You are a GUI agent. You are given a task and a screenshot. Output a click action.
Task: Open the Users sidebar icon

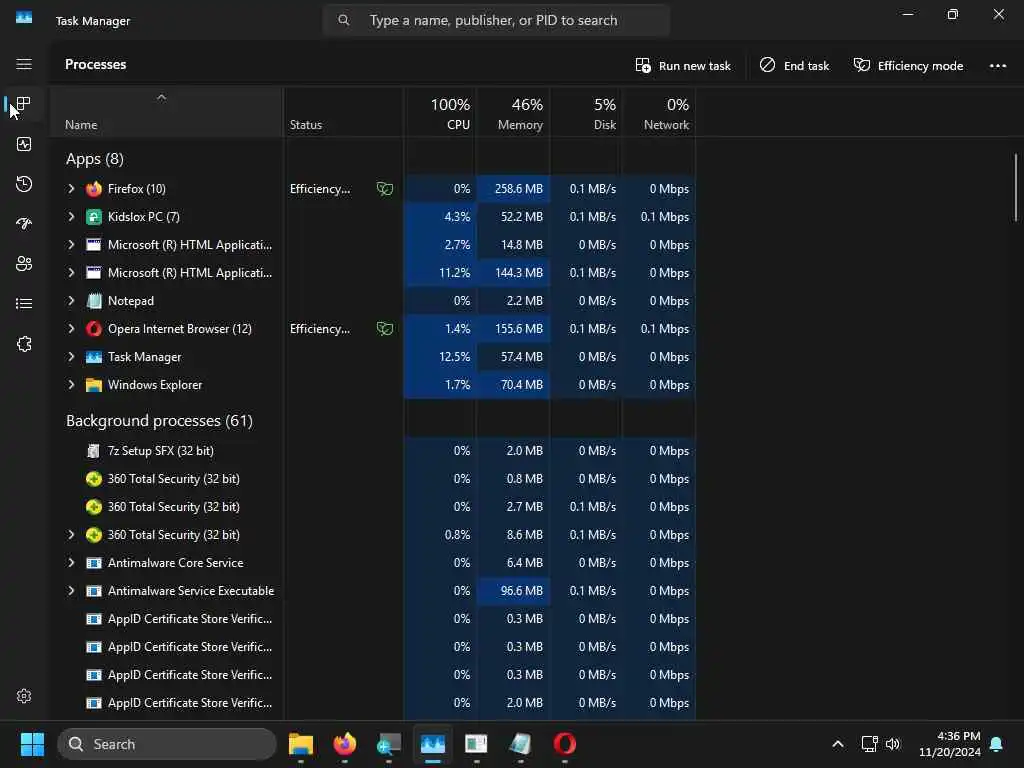tap(24, 264)
